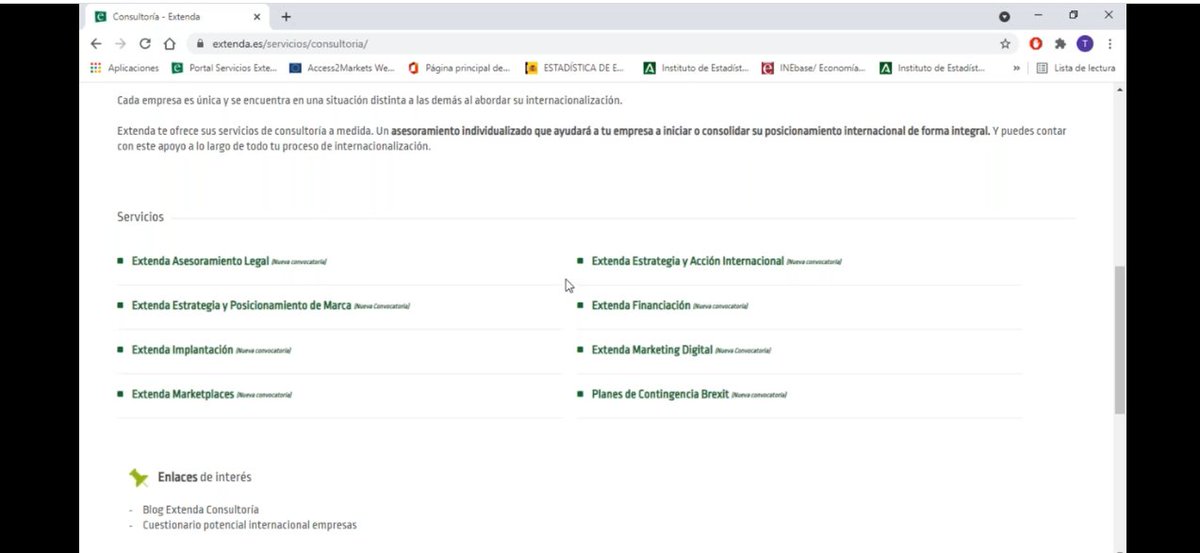Close the Consultoría - Extenda tab
This screenshot has height=553, width=1200.
[256, 17]
